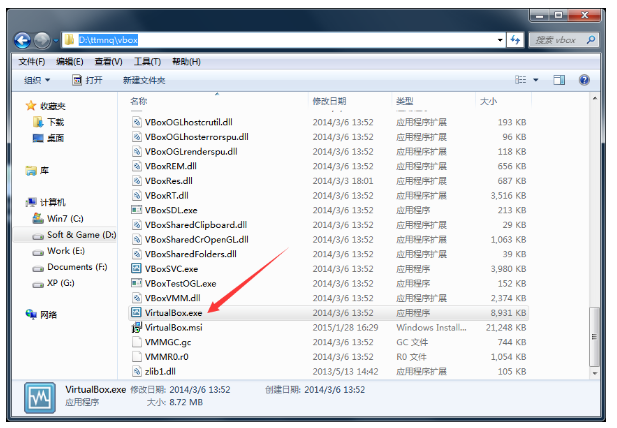Viewport: 617px width, 428px height.
Task: Toggle the preview pane button
Action: (559, 80)
